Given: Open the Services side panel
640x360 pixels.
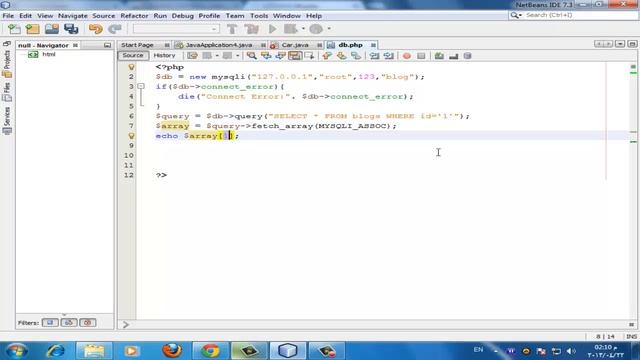Looking at the screenshot, I should pyautogui.click(x=7, y=121).
